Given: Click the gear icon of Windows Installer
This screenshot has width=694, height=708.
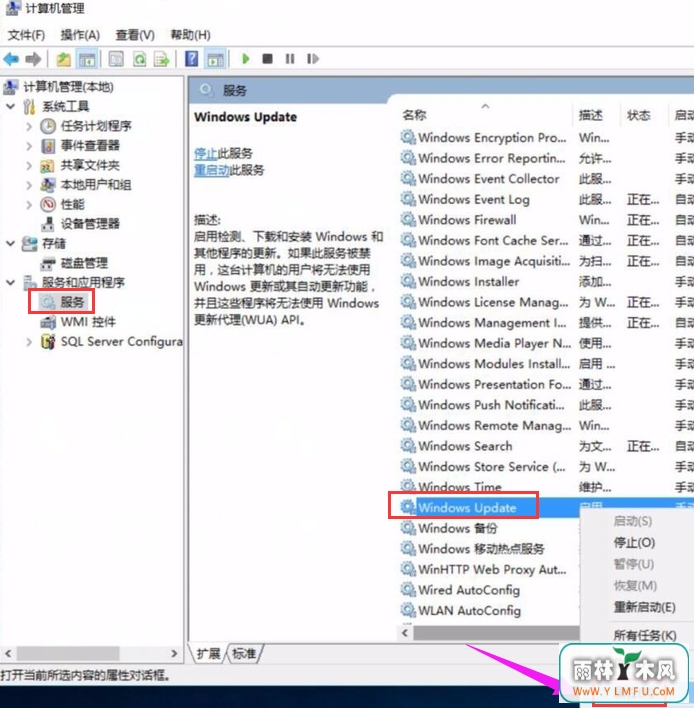Looking at the screenshot, I should coord(408,281).
